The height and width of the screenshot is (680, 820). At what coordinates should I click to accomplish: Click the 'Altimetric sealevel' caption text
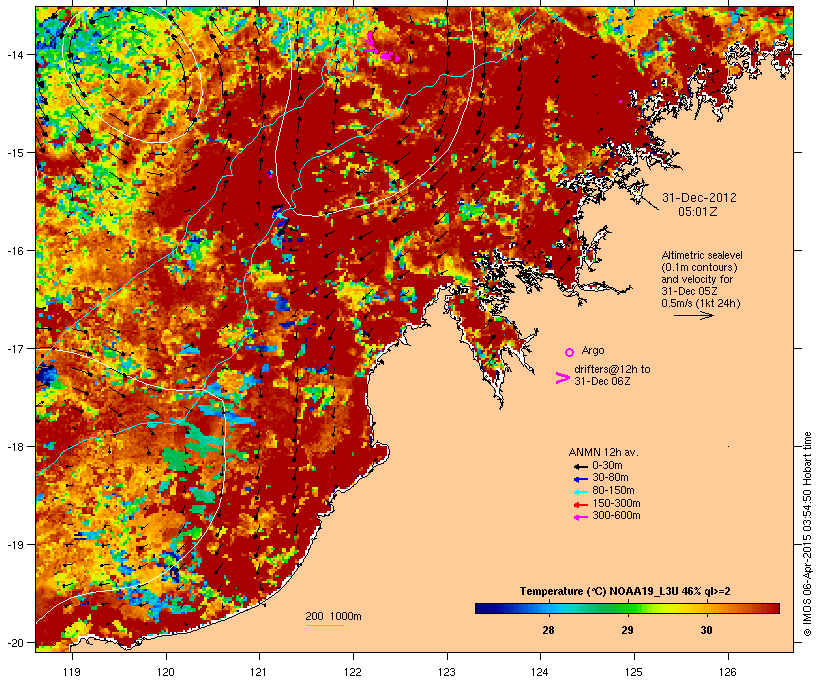(702, 255)
